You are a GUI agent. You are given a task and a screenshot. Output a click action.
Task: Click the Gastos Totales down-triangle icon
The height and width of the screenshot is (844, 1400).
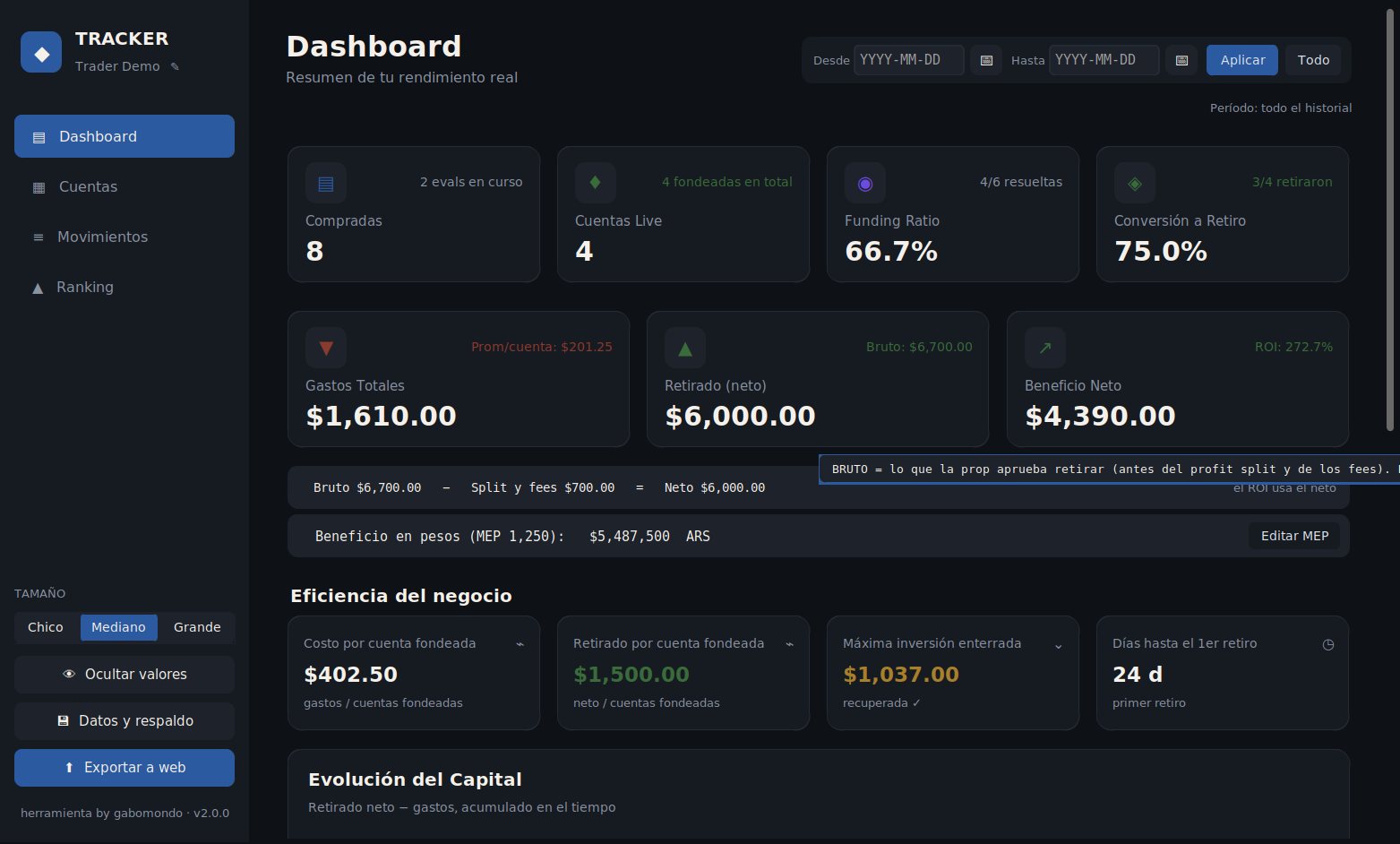(x=326, y=348)
